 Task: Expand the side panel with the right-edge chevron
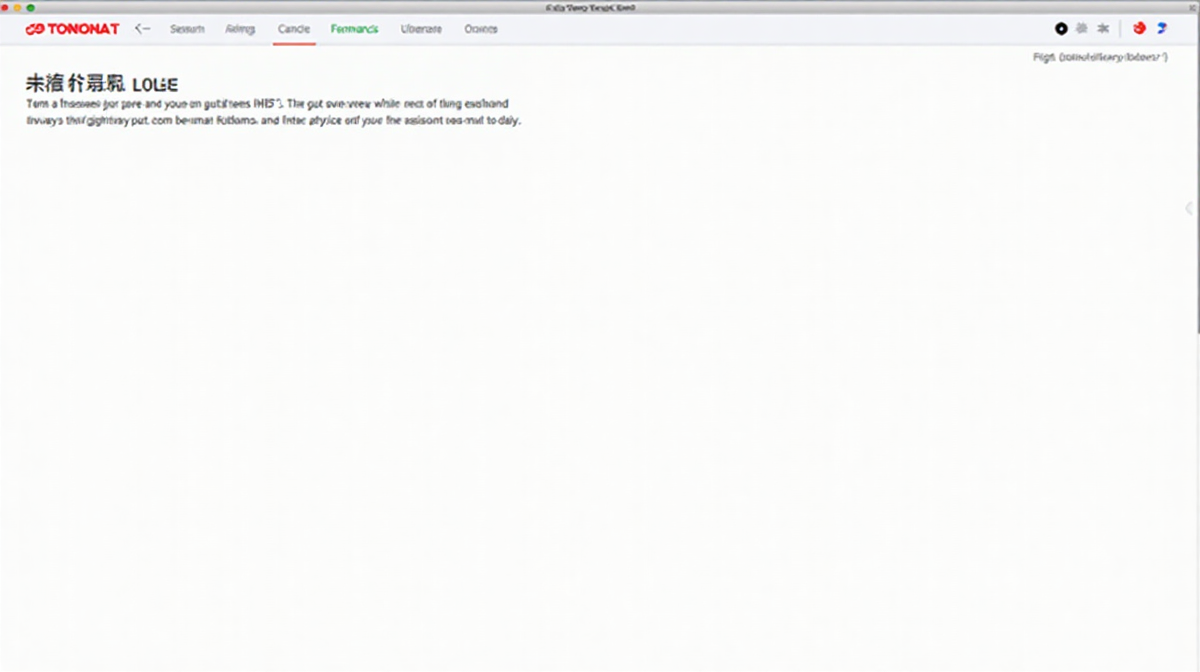pos(1188,208)
